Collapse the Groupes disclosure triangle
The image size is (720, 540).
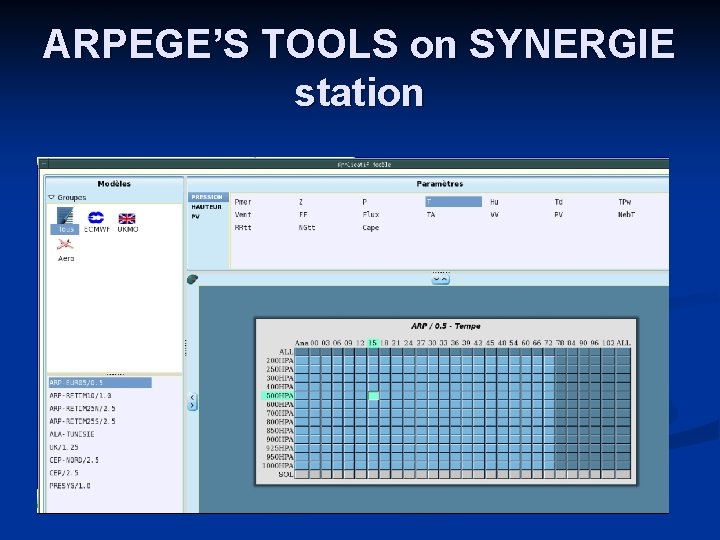51,197
